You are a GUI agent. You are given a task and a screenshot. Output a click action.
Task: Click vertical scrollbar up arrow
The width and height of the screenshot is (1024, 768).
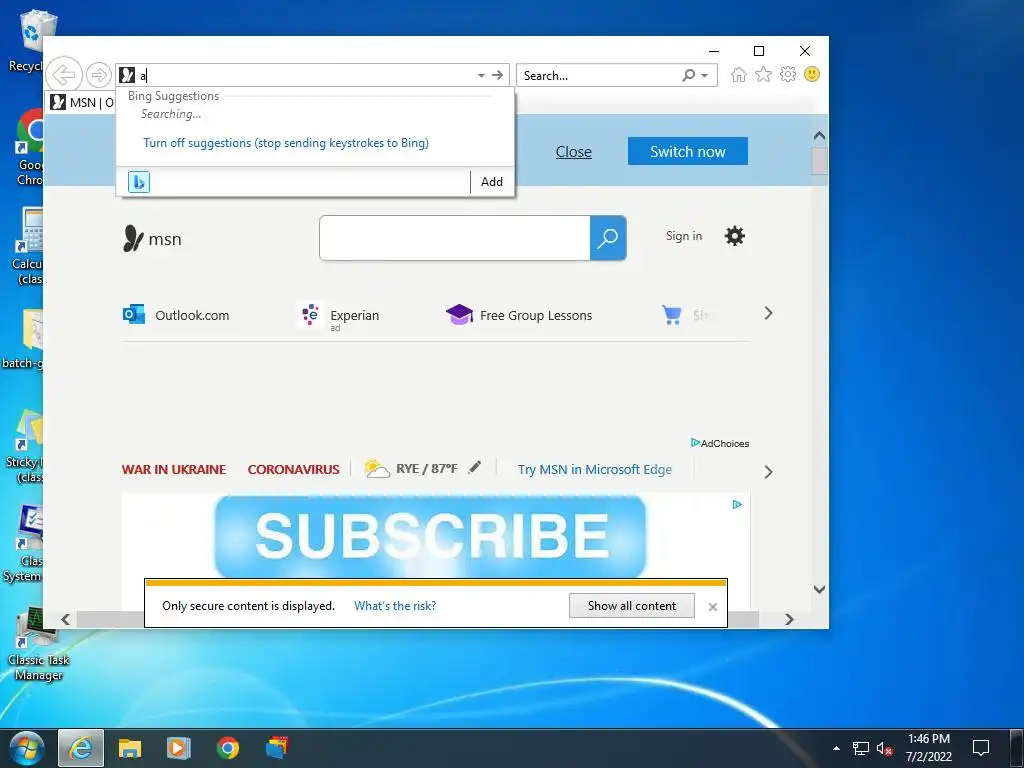pyautogui.click(x=820, y=136)
